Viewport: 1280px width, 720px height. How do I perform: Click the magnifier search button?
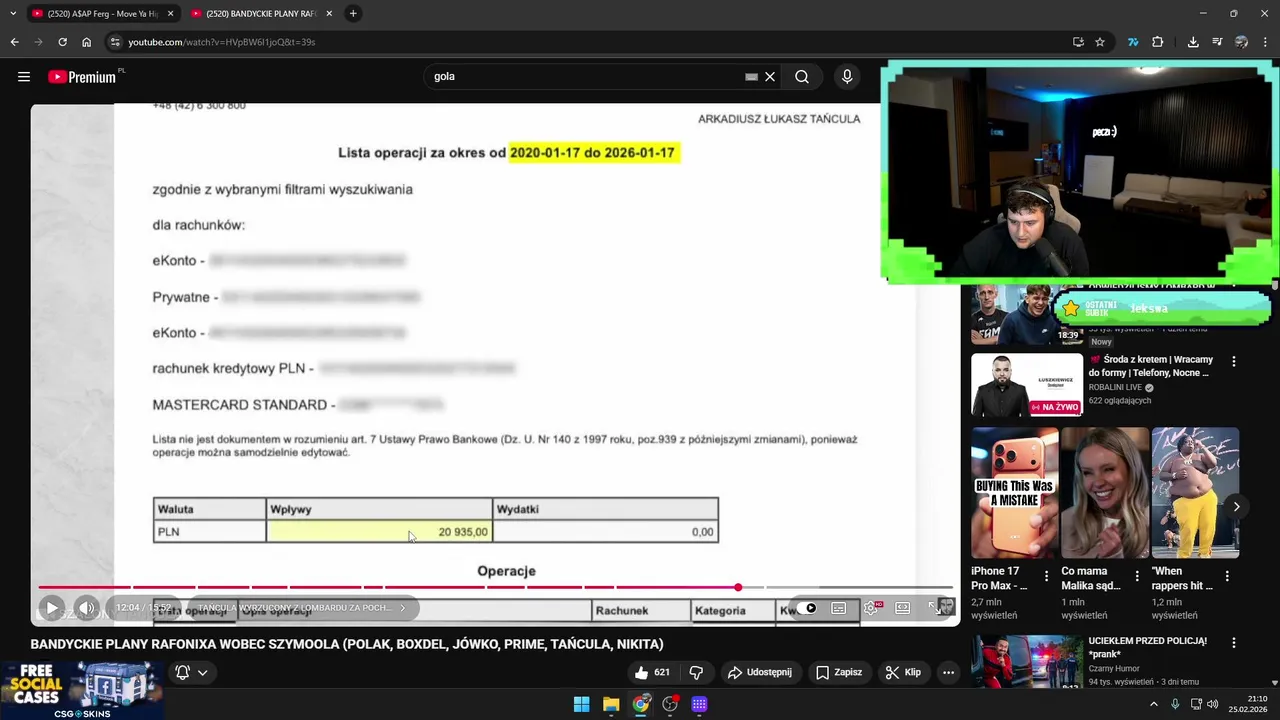coord(802,77)
